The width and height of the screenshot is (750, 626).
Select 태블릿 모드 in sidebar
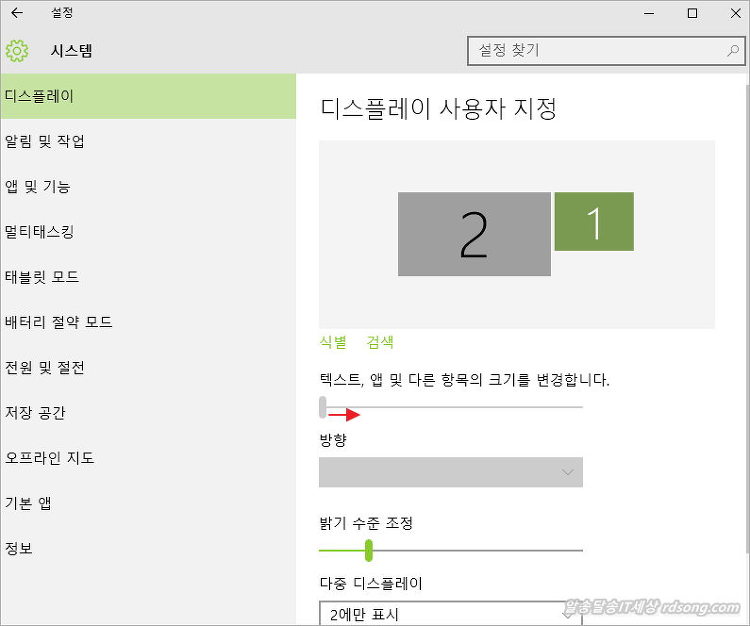point(42,277)
